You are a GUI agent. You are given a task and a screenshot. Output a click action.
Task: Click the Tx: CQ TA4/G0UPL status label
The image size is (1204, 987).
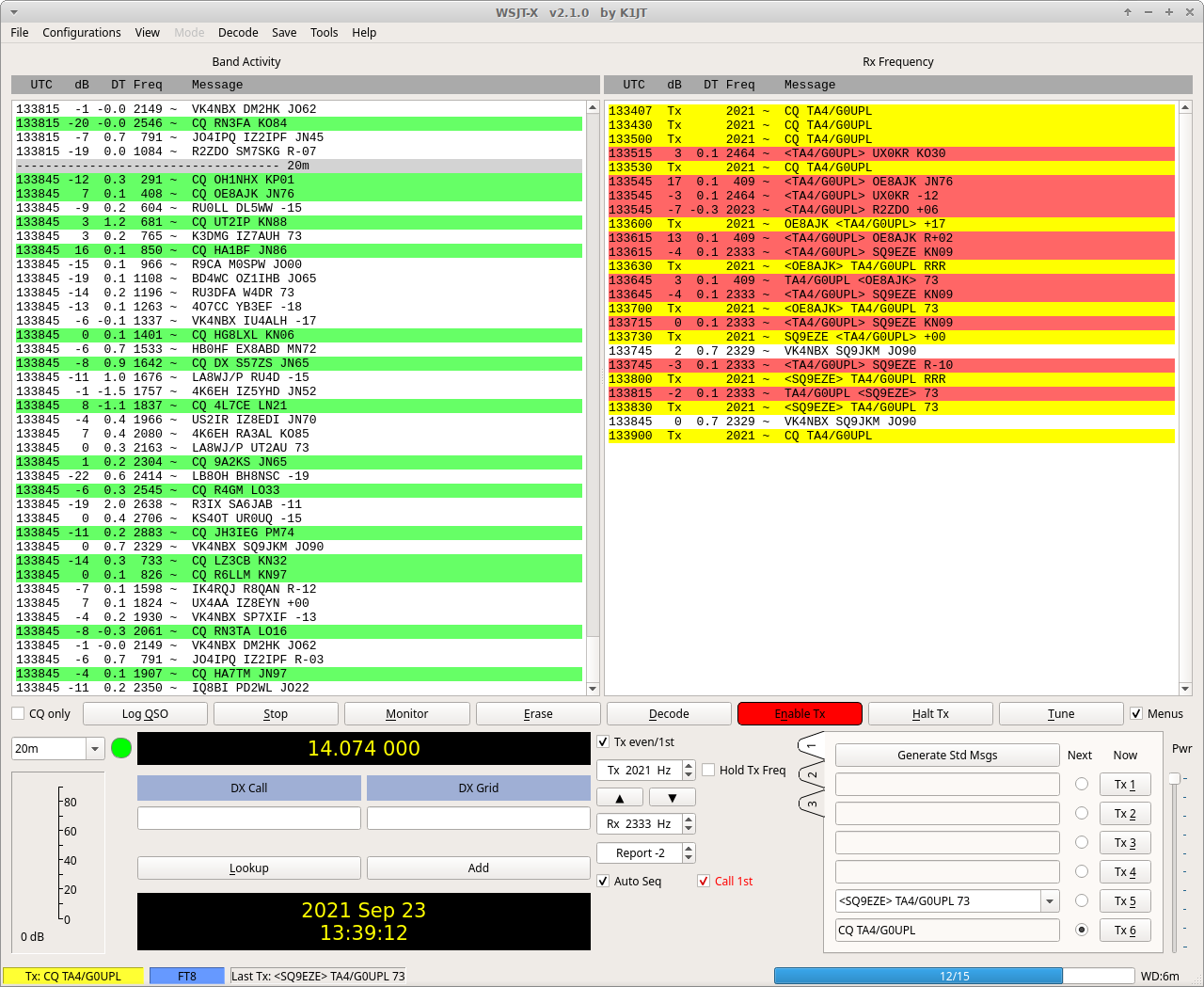[73, 976]
